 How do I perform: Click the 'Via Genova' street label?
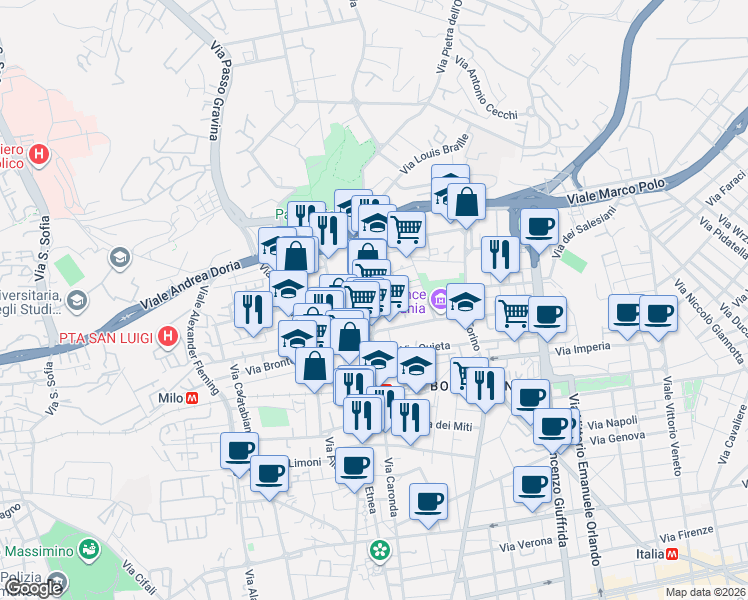tap(617, 438)
